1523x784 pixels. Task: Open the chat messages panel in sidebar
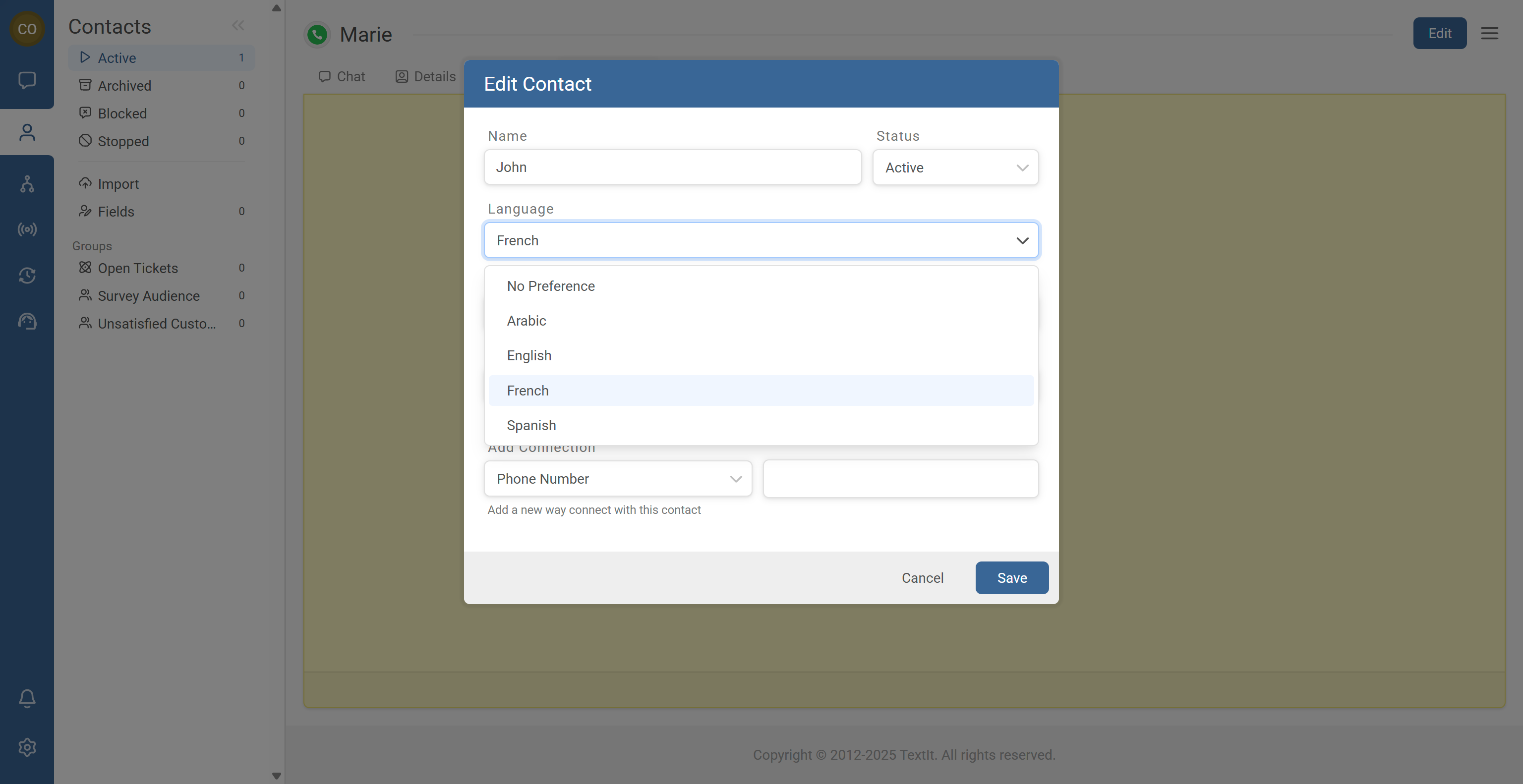point(27,80)
